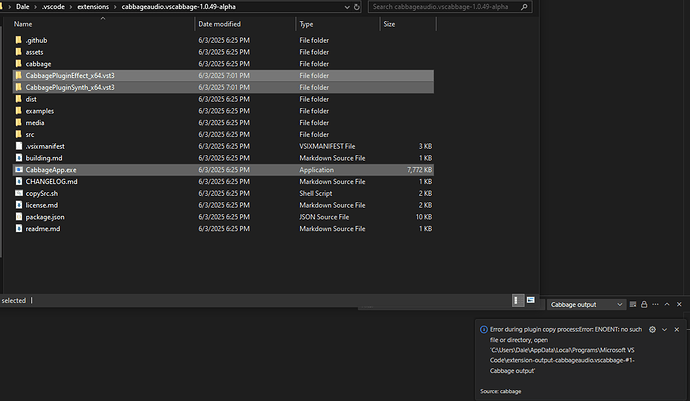This screenshot has height=401, width=690.
Task: Open notification settings gear
Action: coord(652,329)
